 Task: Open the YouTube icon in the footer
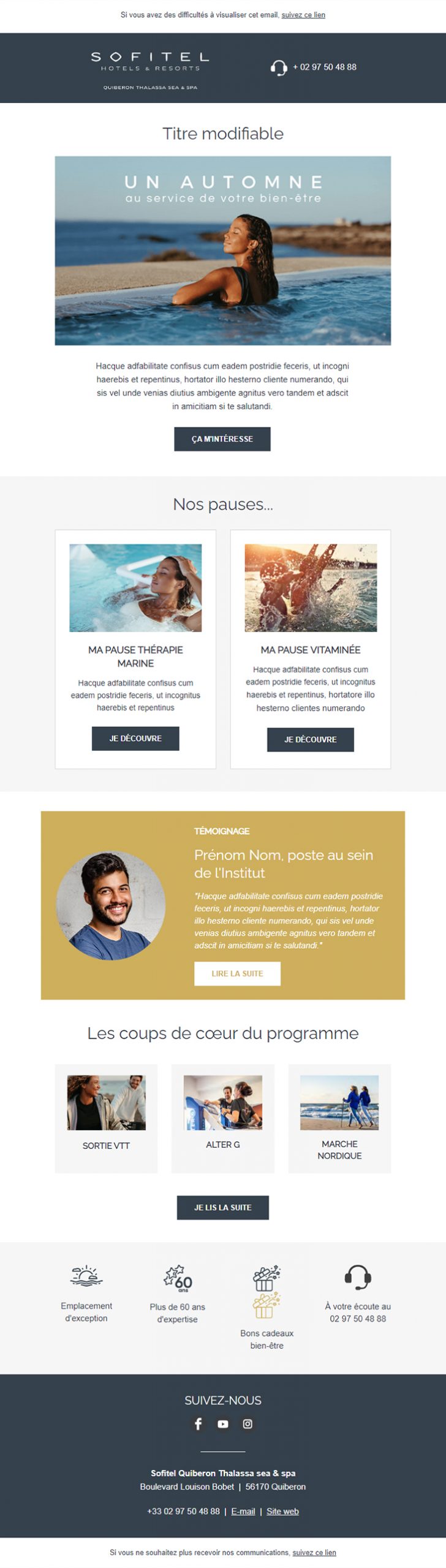click(223, 1424)
